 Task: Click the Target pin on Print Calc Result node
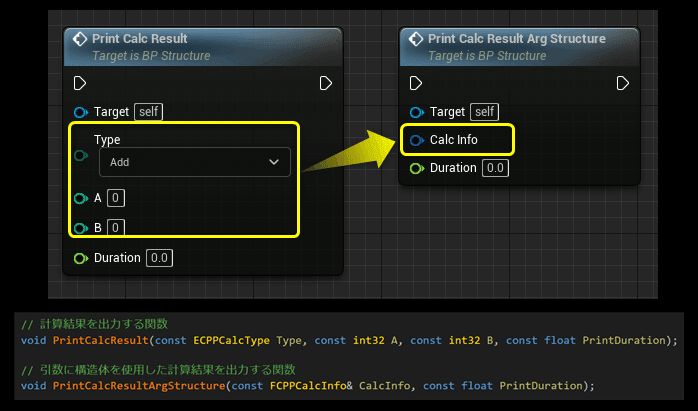(x=80, y=112)
